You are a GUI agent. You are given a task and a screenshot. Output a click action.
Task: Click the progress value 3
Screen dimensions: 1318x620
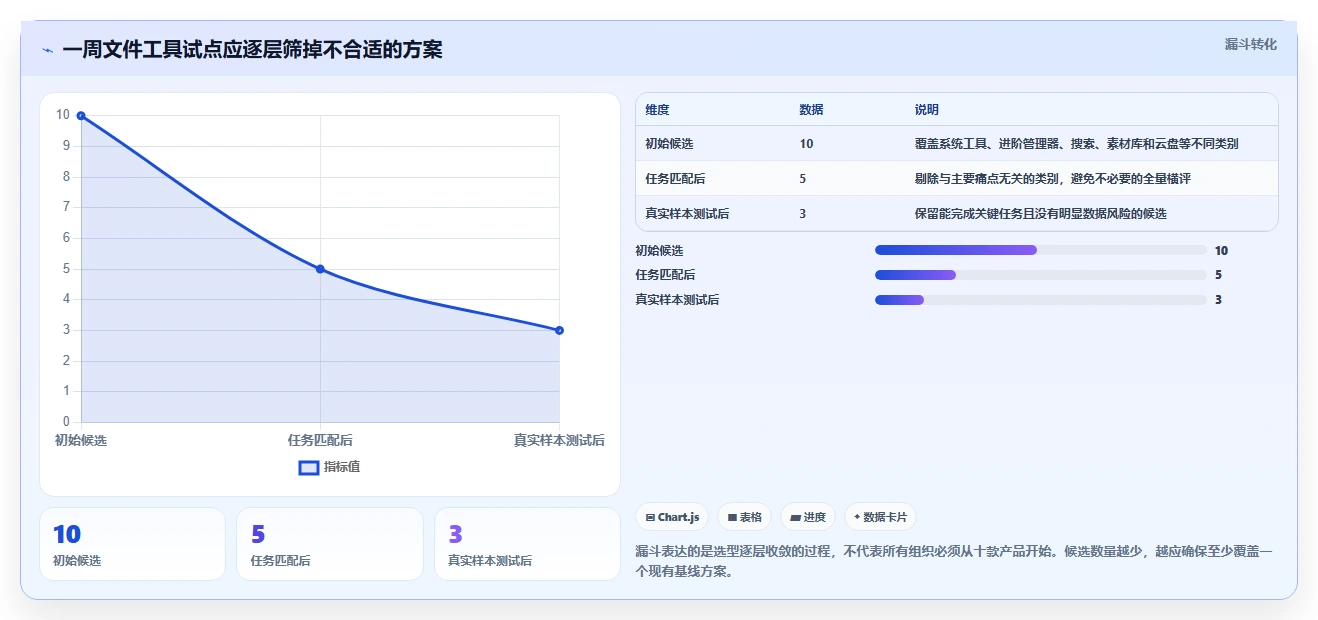[1218, 299]
